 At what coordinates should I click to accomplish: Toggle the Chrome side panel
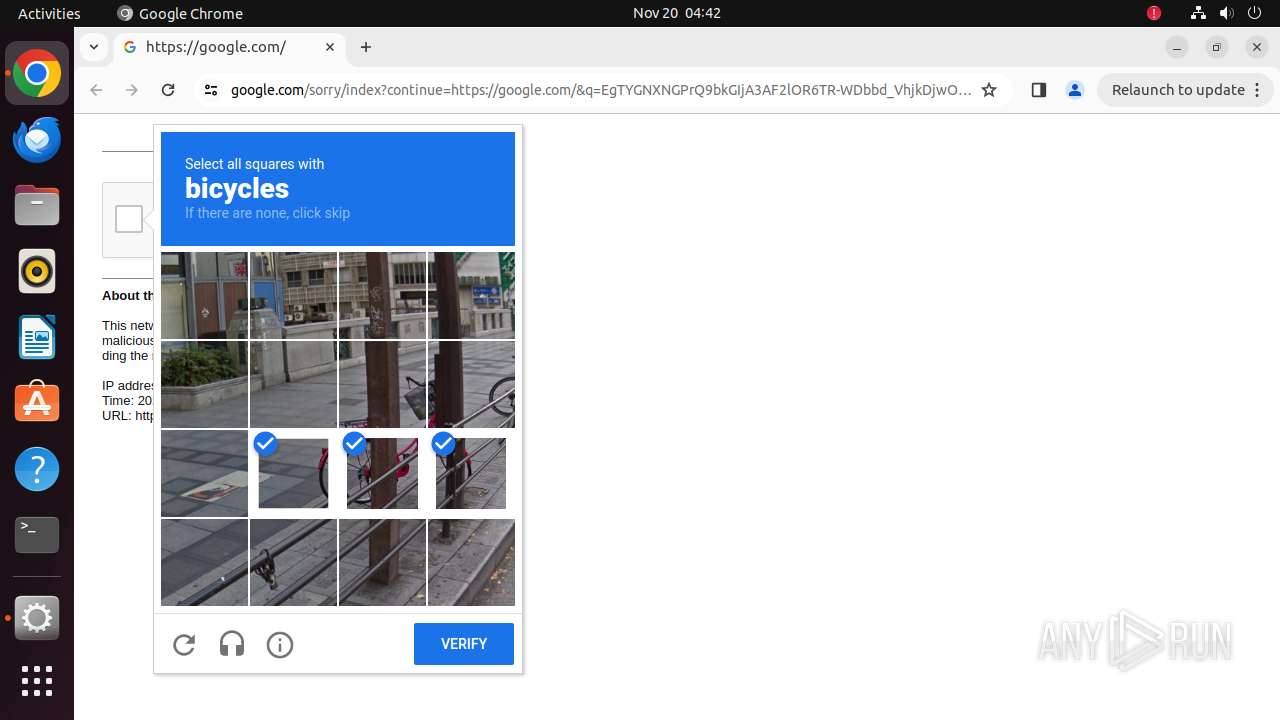(1038, 90)
